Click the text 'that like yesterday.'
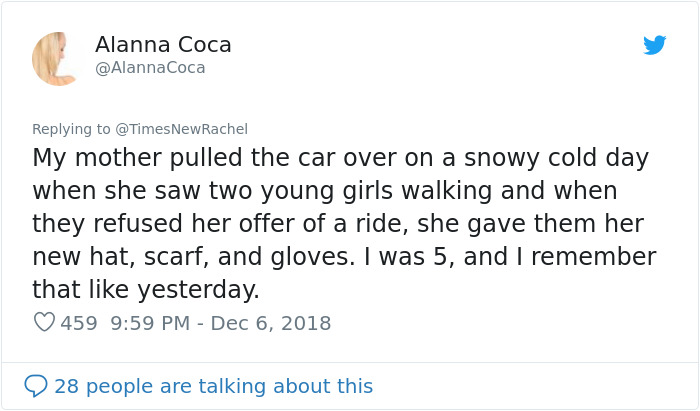This screenshot has height=411, width=700. [x=146, y=290]
